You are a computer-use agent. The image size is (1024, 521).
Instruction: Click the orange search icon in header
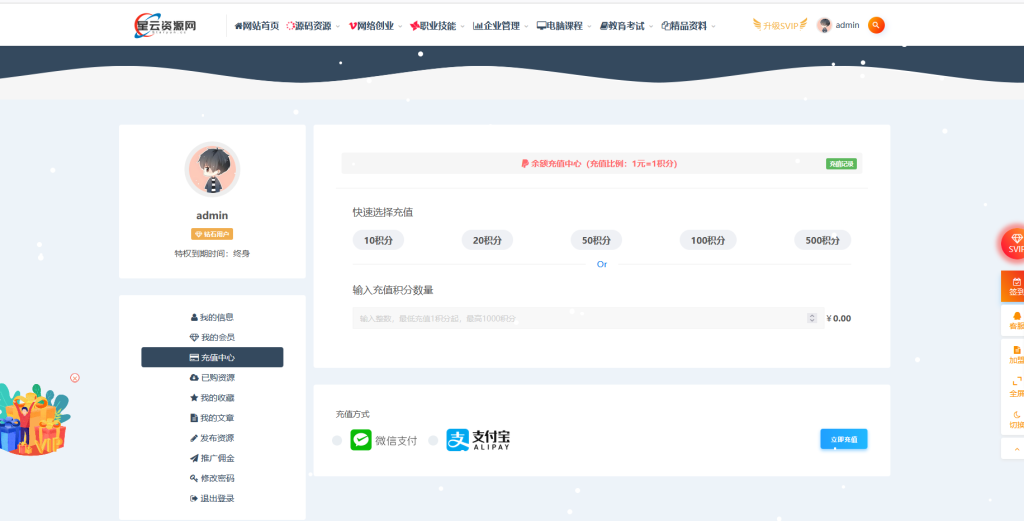[876, 25]
